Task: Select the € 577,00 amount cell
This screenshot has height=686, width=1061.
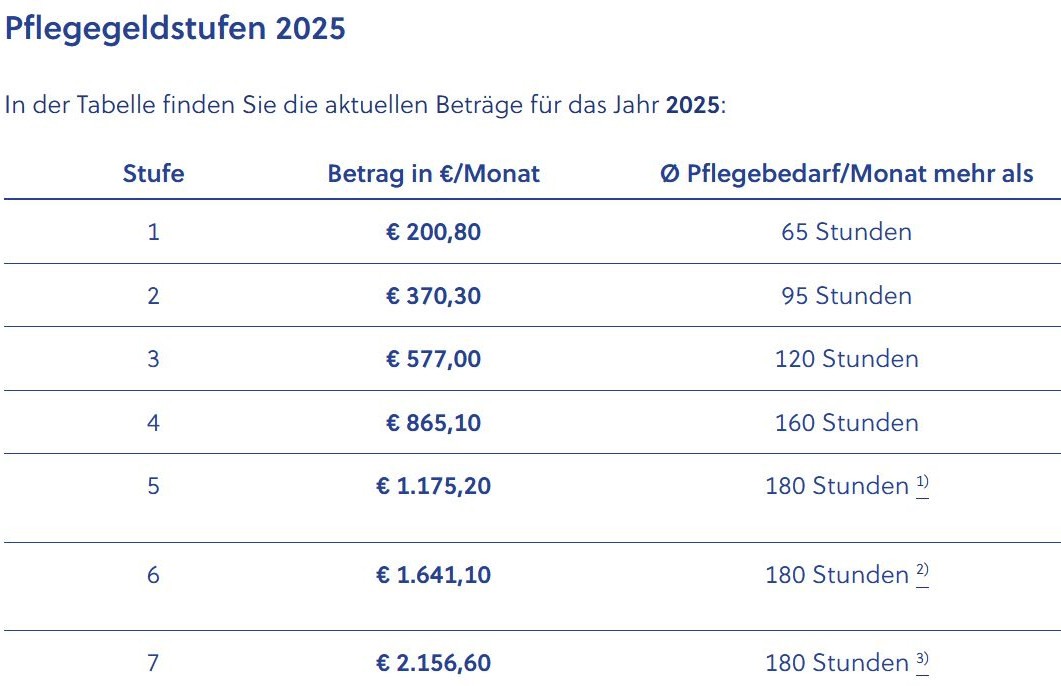Action: (x=433, y=359)
